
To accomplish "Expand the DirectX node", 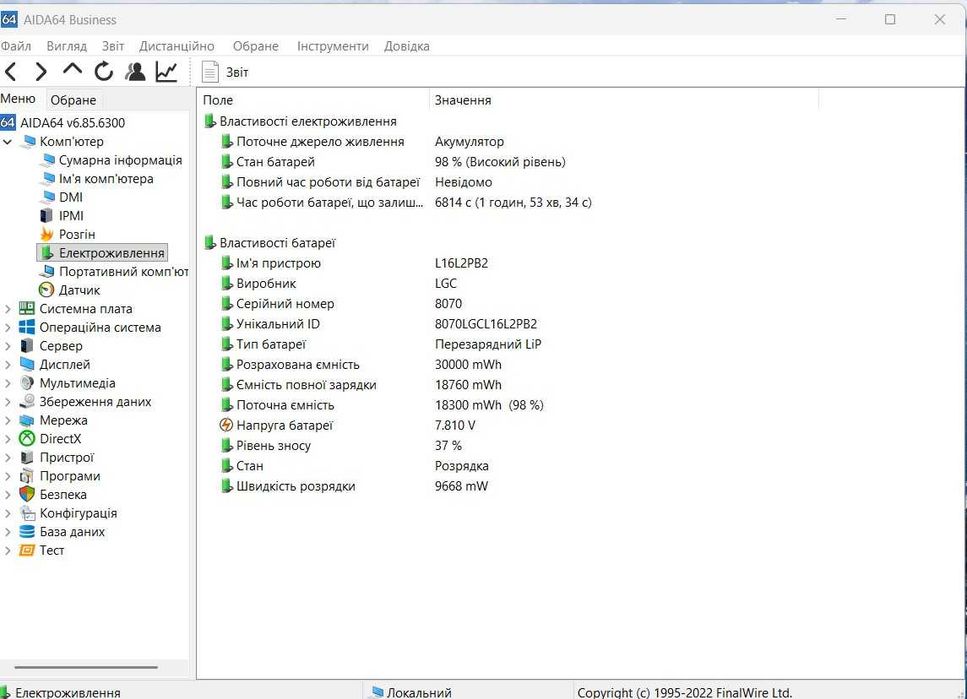I will (7, 439).
